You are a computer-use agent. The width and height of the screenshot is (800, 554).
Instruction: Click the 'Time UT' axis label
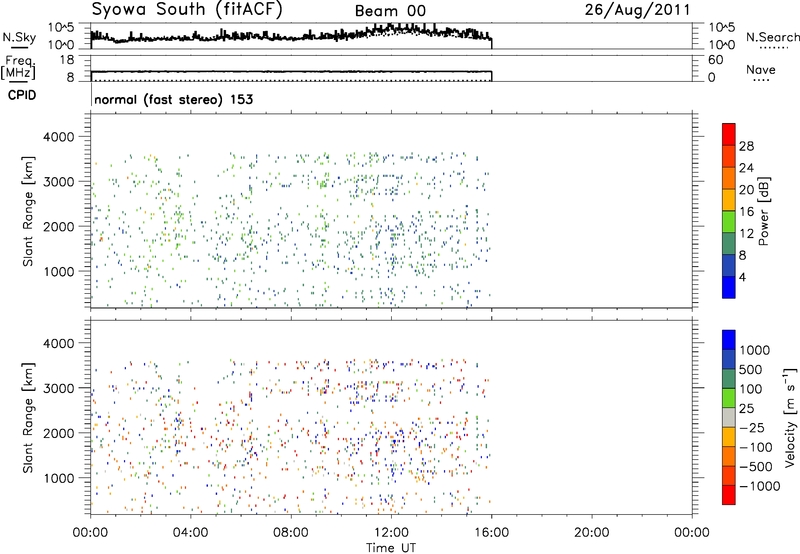(x=391, y=548)
